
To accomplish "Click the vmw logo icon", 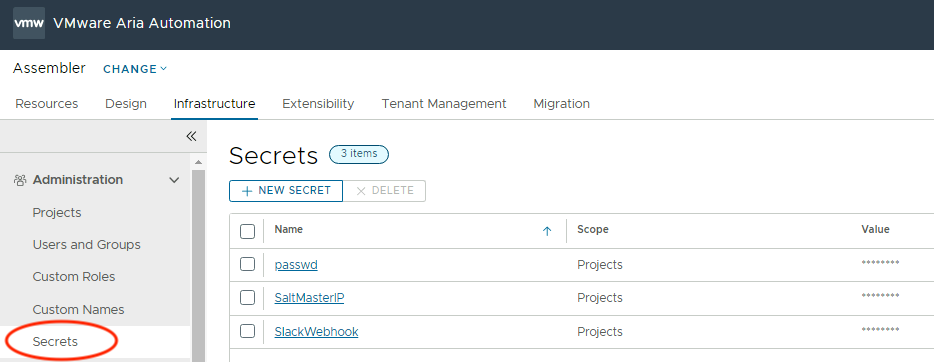I will click(x=29, y=23).
